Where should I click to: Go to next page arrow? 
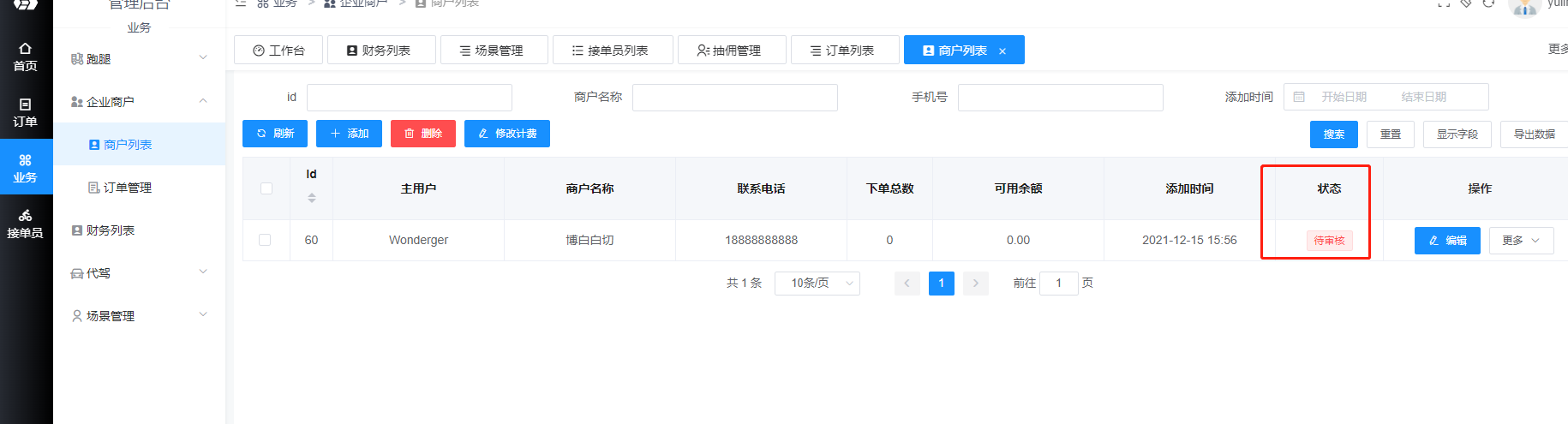point(975,283)
